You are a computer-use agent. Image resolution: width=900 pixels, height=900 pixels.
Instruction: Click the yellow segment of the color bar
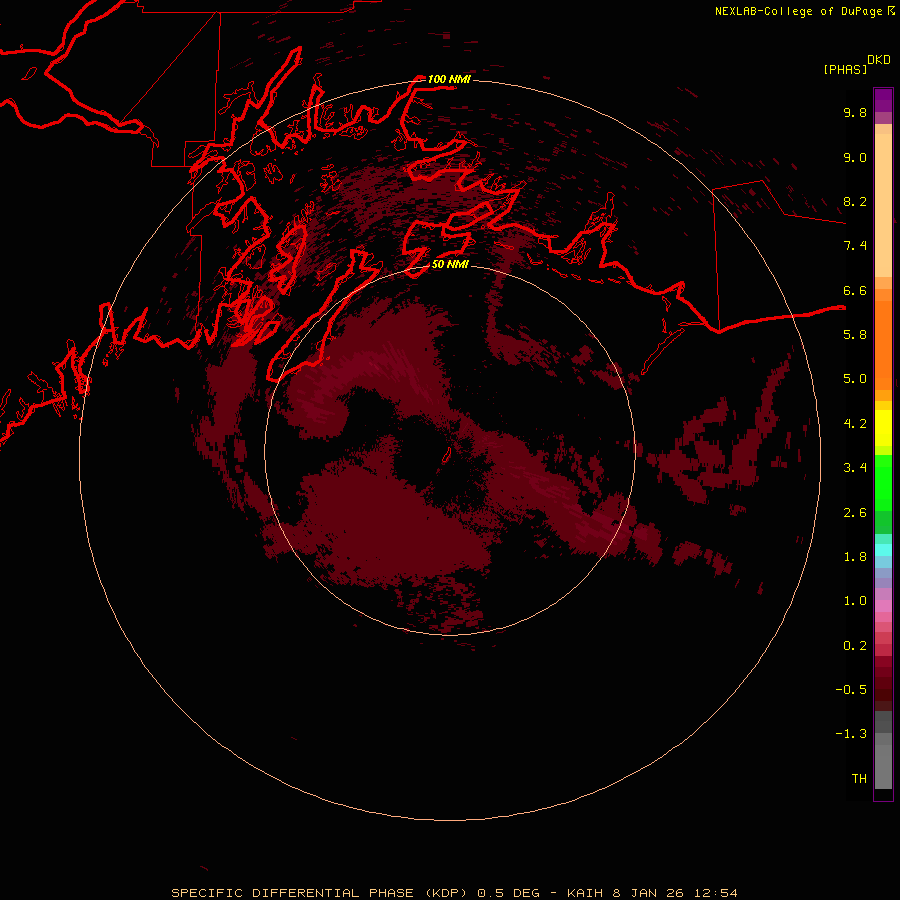(883, 428)
